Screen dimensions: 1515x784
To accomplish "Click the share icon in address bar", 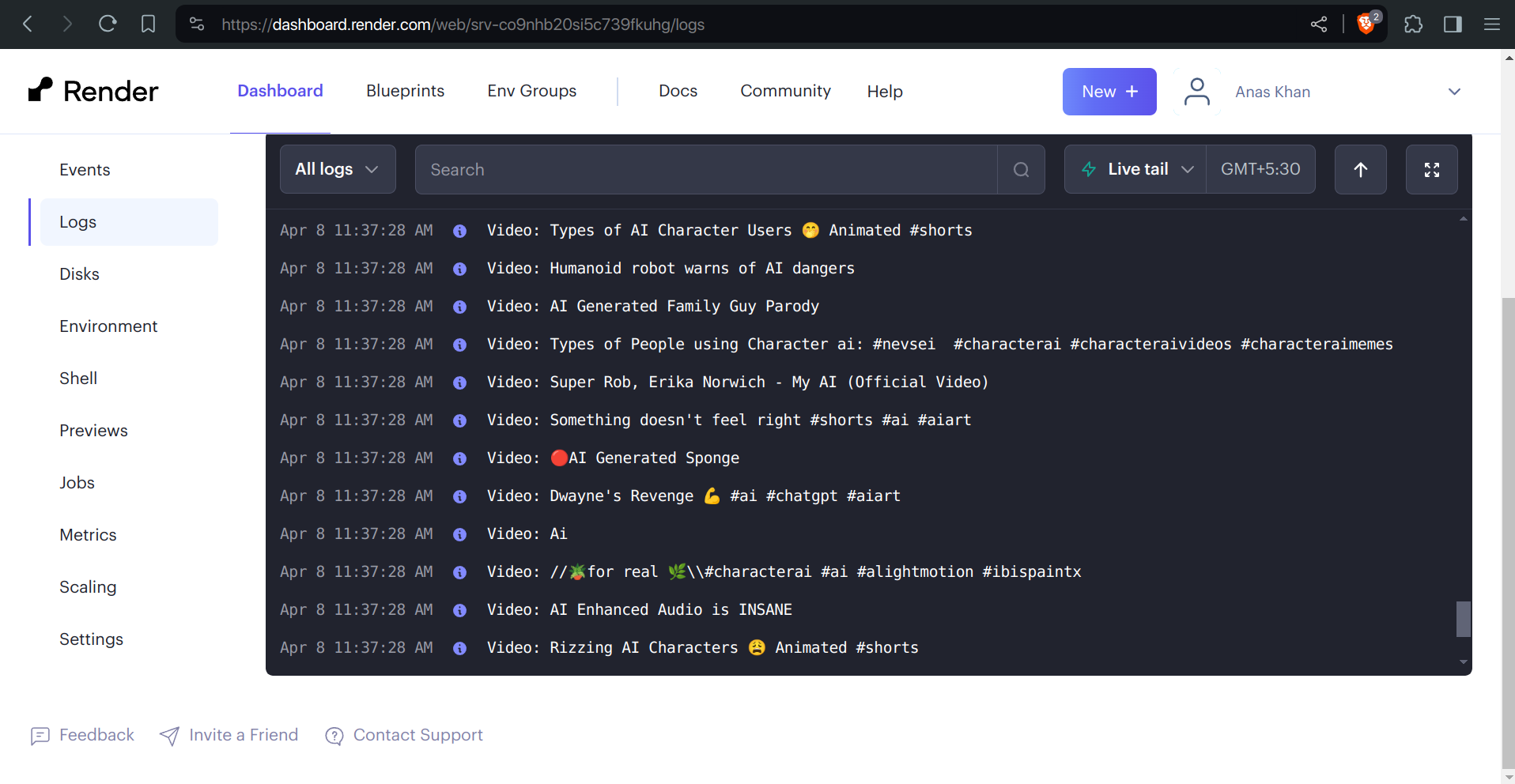I will pos(1319,24).
